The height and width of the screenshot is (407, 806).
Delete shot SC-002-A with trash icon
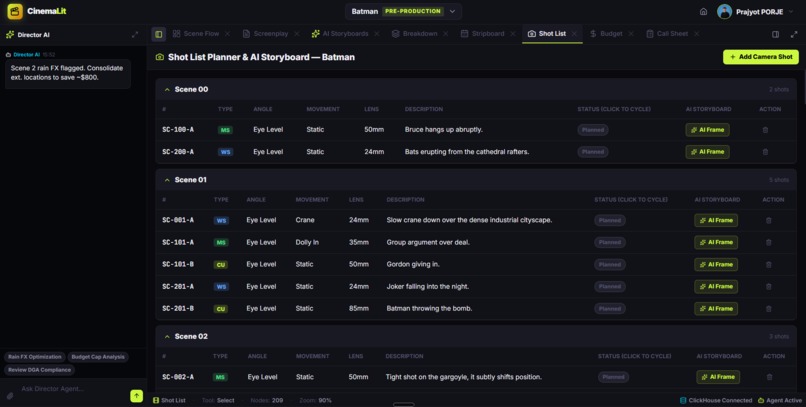point(769,377)
